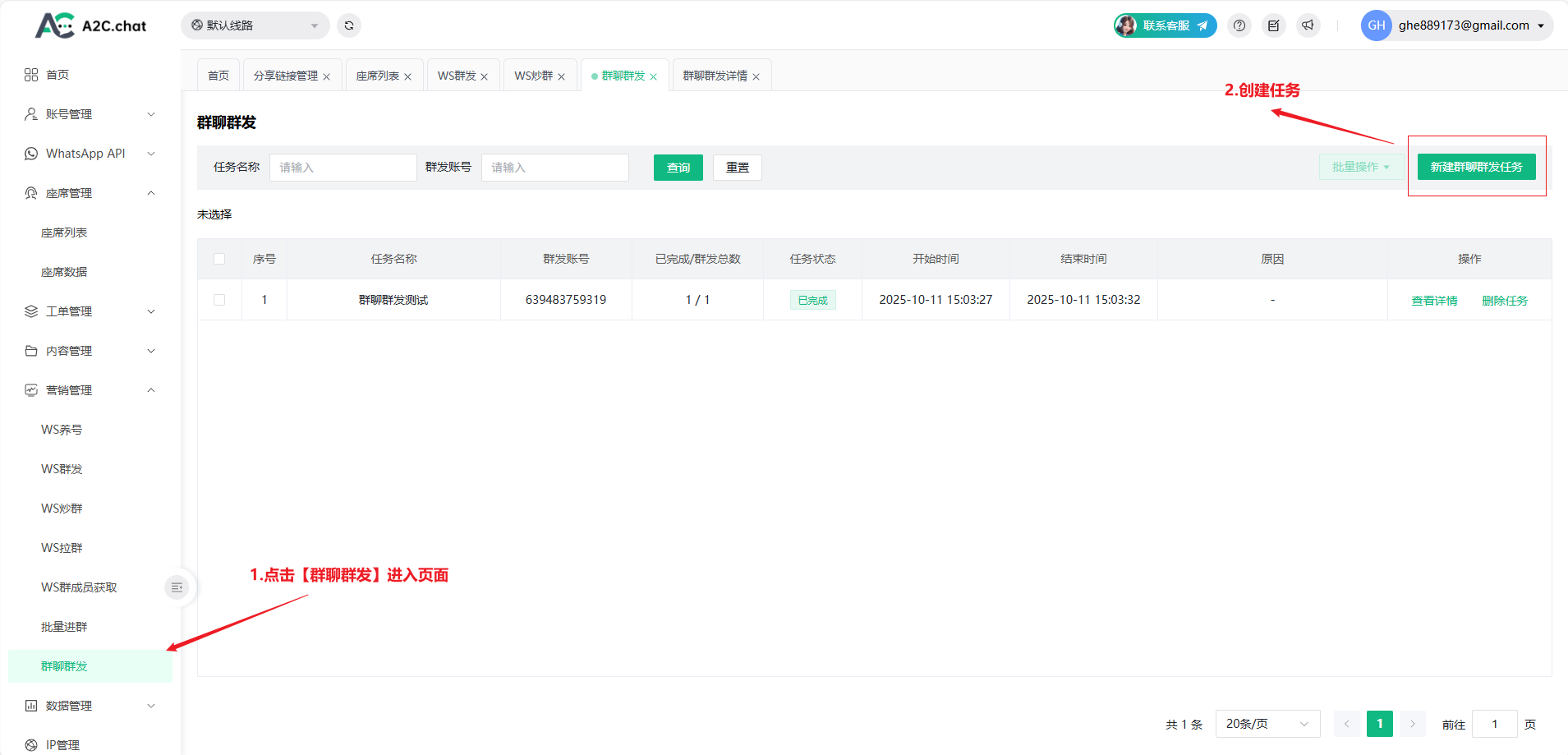Screen dimensions: 1568x755
Task: Open the help question mark icon
Action: pos(1239,25)
